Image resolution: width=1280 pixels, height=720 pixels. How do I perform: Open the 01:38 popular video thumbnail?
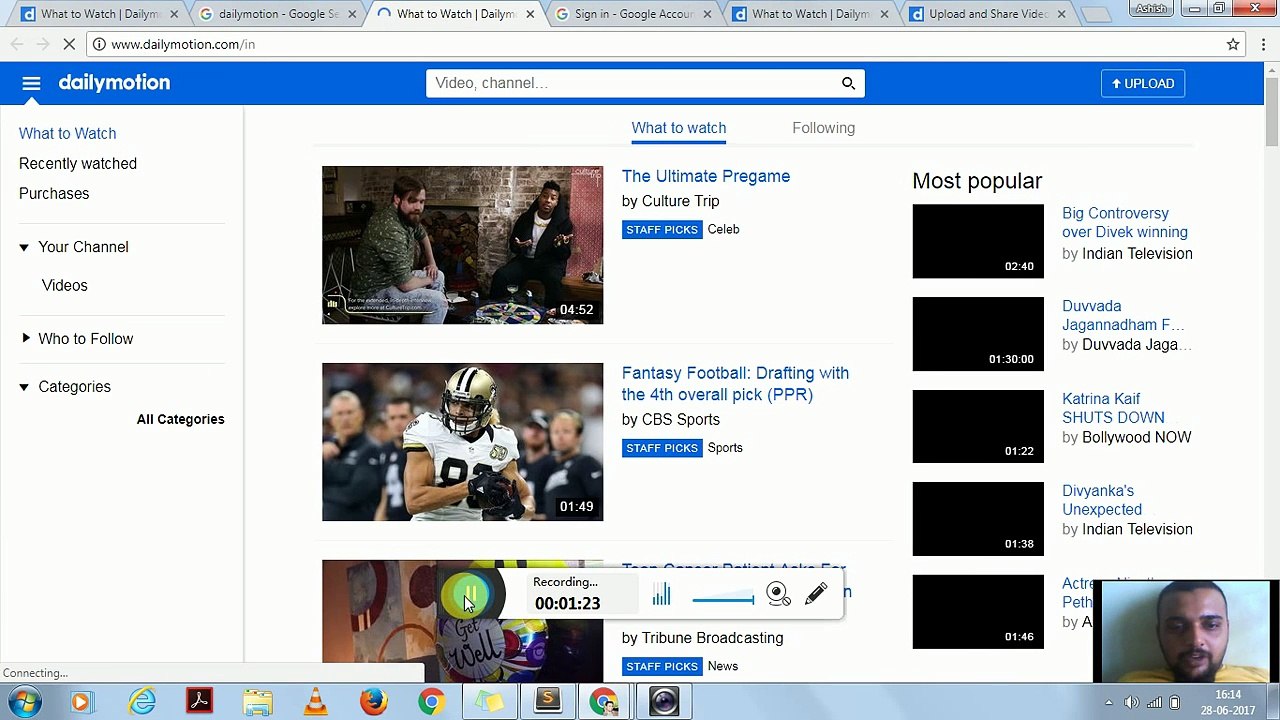pos(978,519)
